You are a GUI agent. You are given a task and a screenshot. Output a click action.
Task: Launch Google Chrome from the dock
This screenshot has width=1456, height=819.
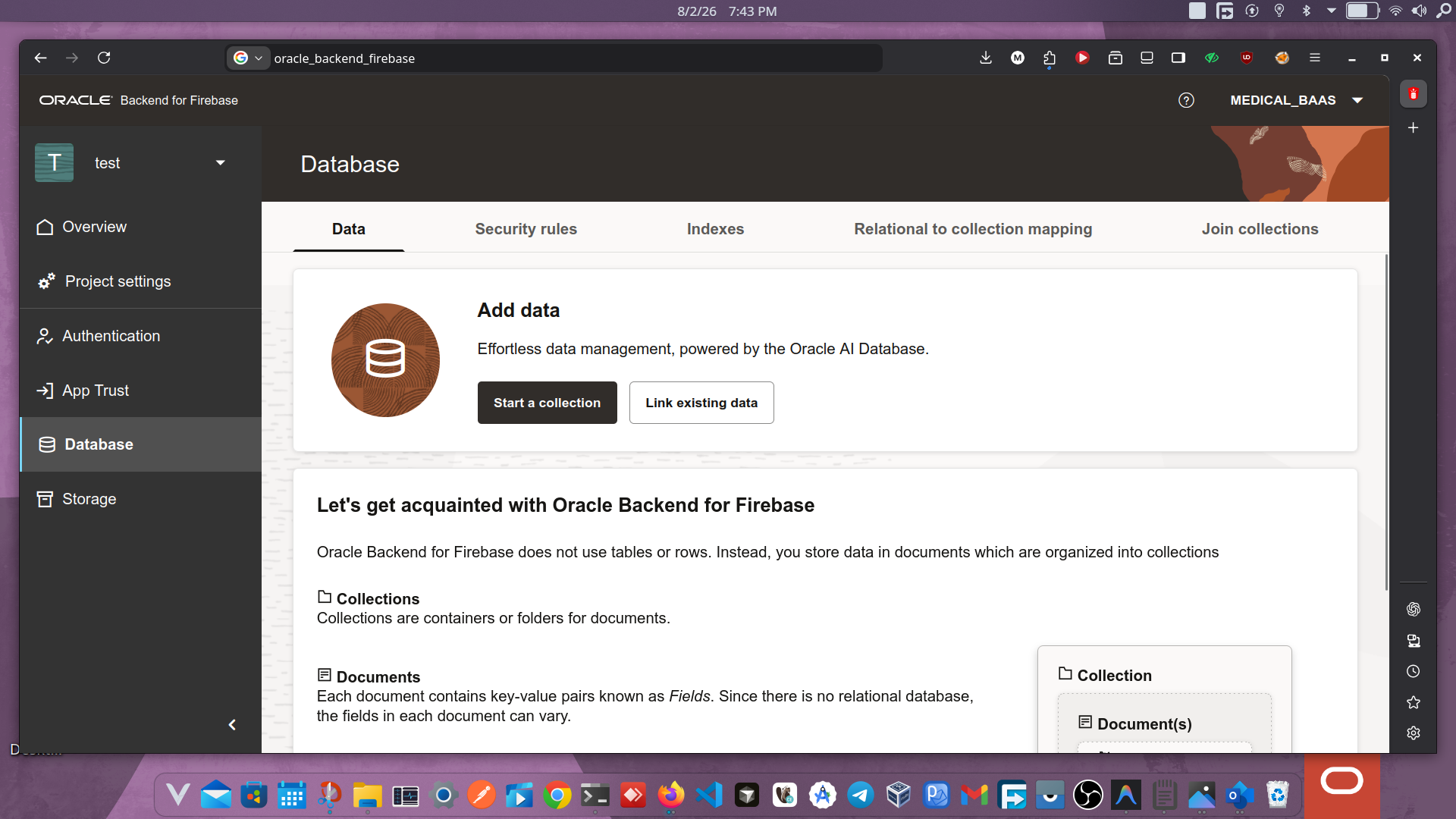557,795
